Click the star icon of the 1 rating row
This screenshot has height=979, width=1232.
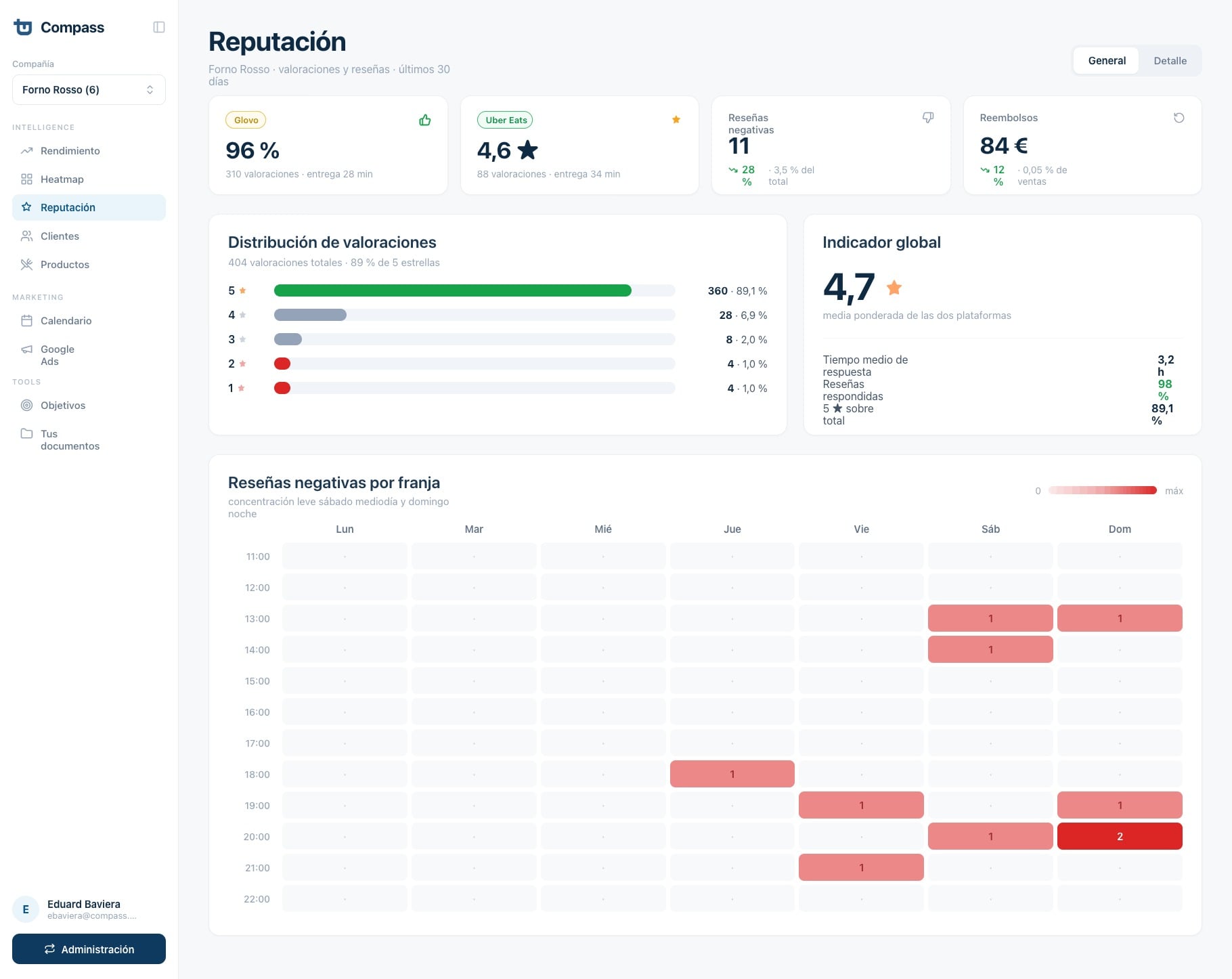pyautogui.click(x=242, y=388)
